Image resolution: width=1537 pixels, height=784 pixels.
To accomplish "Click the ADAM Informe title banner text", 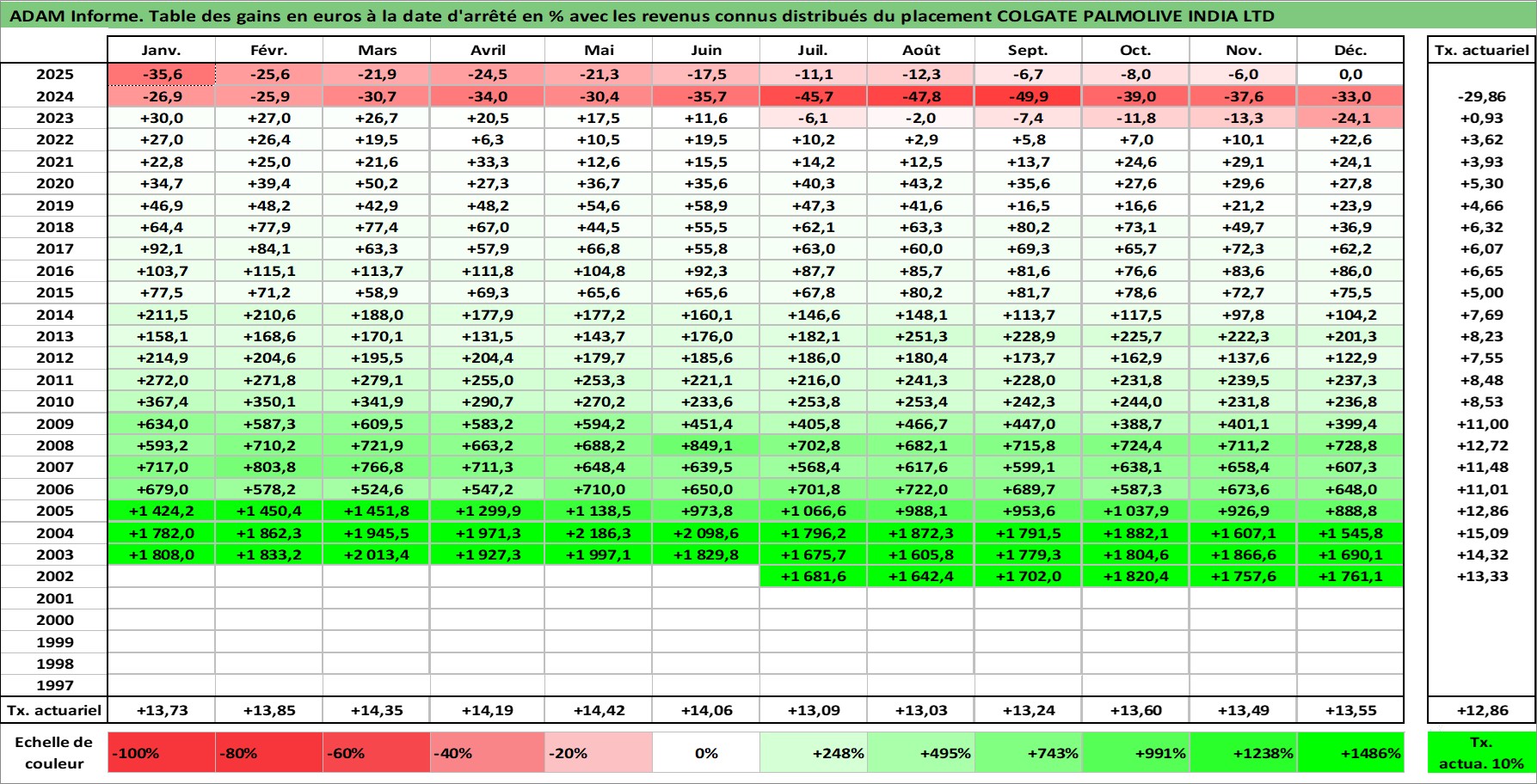I will [642, 15].
